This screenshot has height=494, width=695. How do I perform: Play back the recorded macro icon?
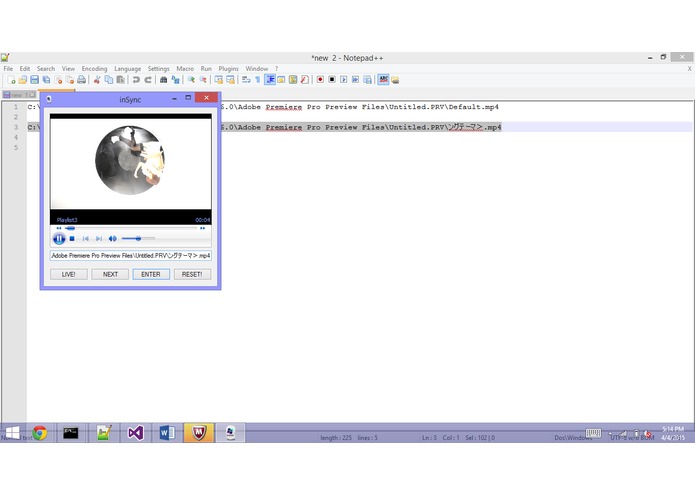(344, 80)
